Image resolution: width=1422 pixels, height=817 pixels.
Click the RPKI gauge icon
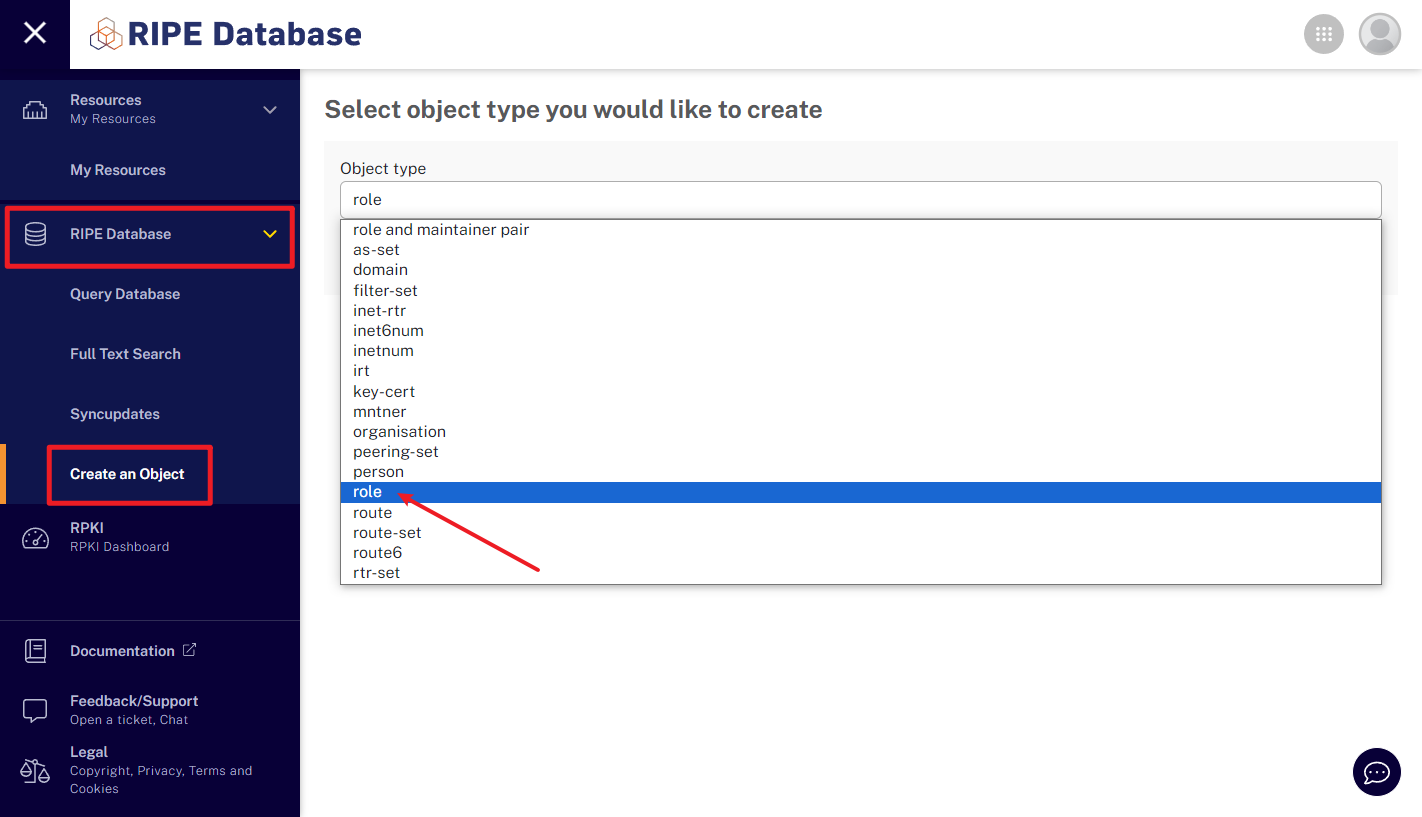[35, 537]
